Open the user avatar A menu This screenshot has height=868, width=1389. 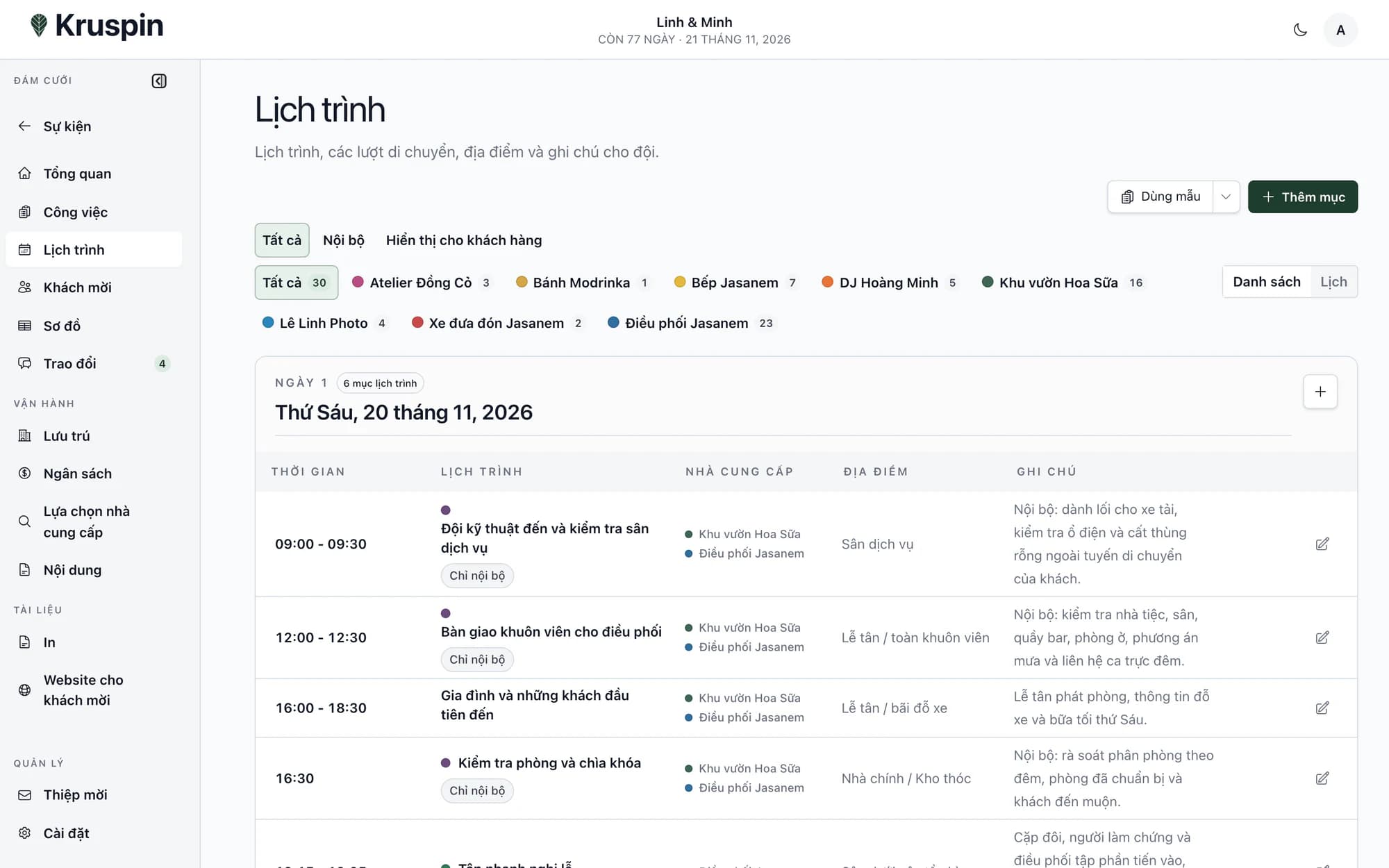1340,30
